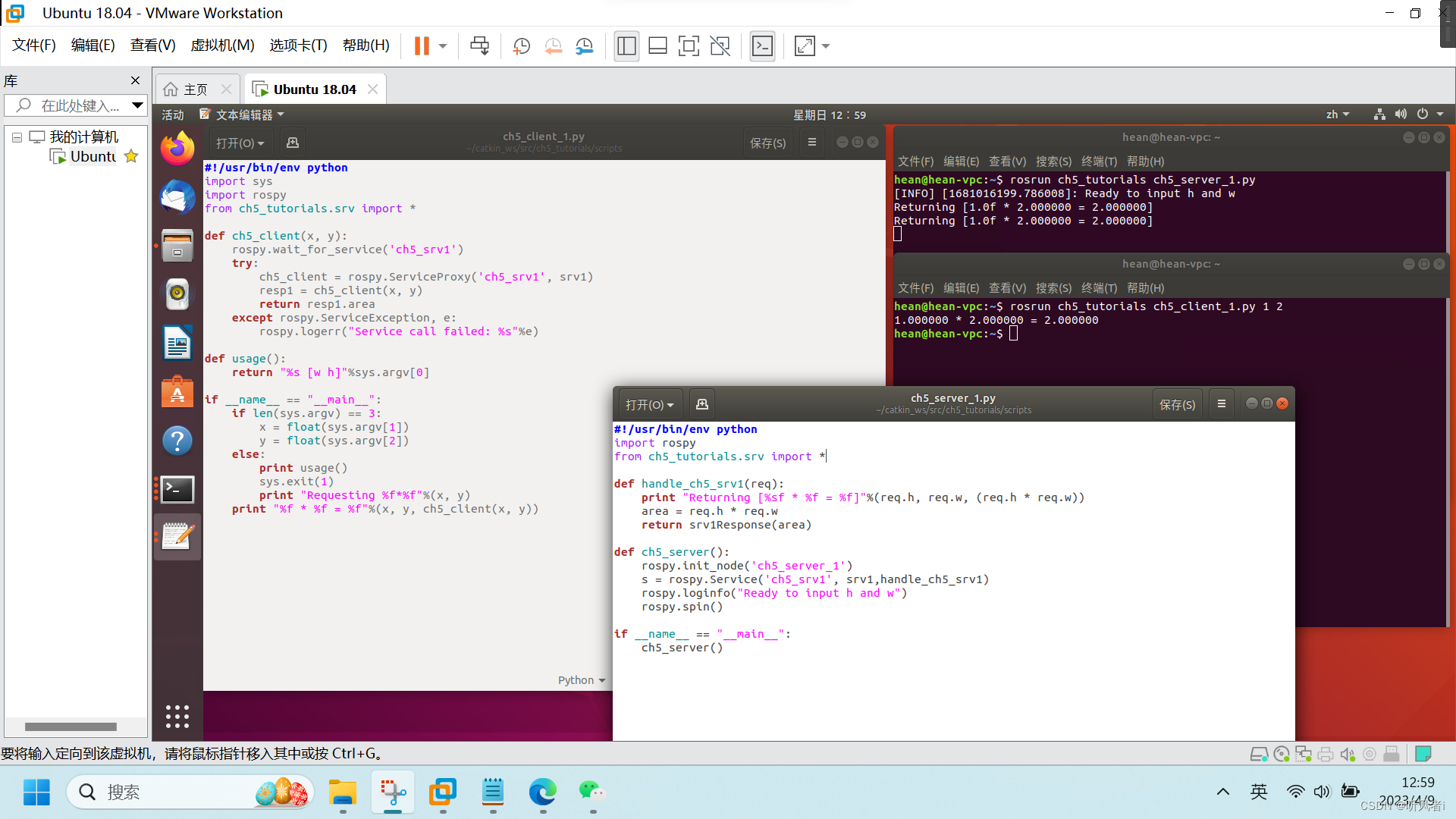The image size is (1456, 819).
Task: Close the 库 library panel
Action: [x=135, y=80]
